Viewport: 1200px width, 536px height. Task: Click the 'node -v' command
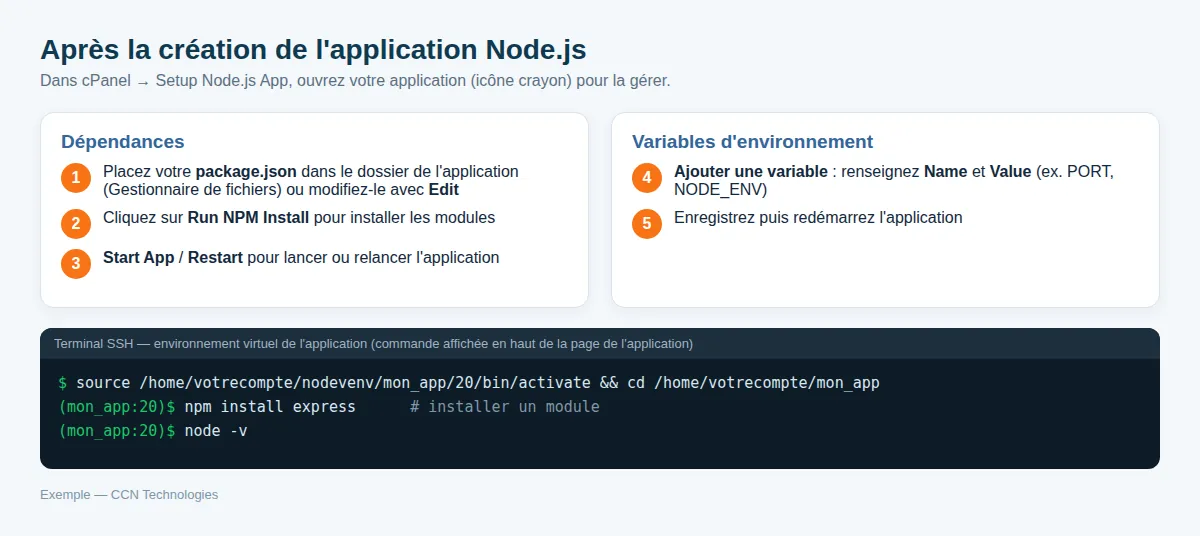tap(216, 431)
